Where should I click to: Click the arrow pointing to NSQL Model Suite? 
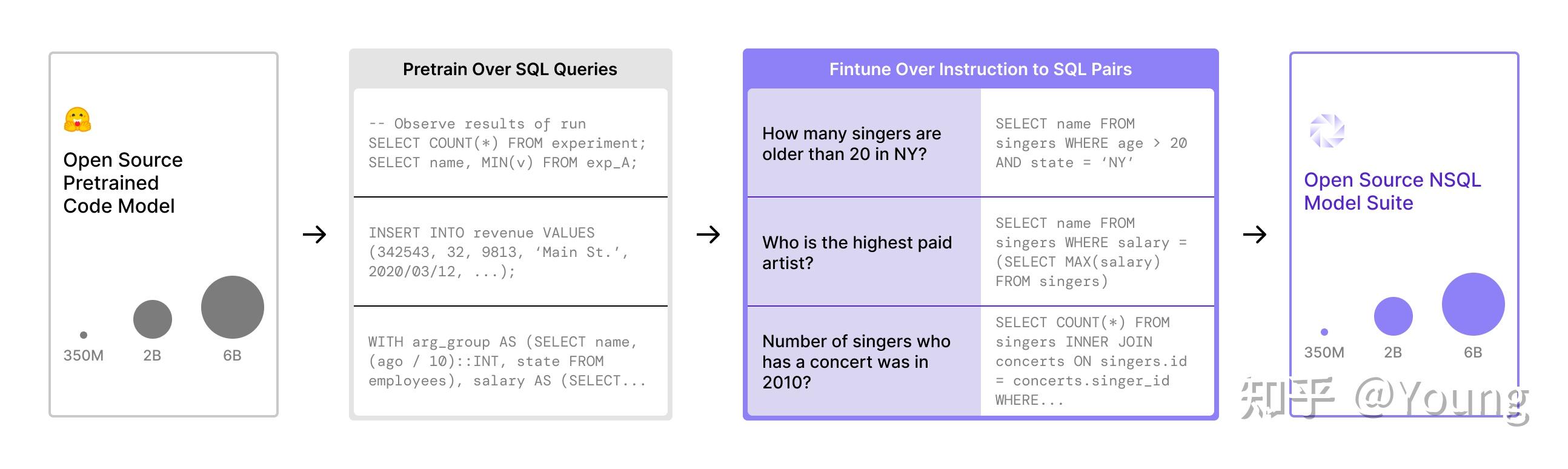tap(1255, 234)
